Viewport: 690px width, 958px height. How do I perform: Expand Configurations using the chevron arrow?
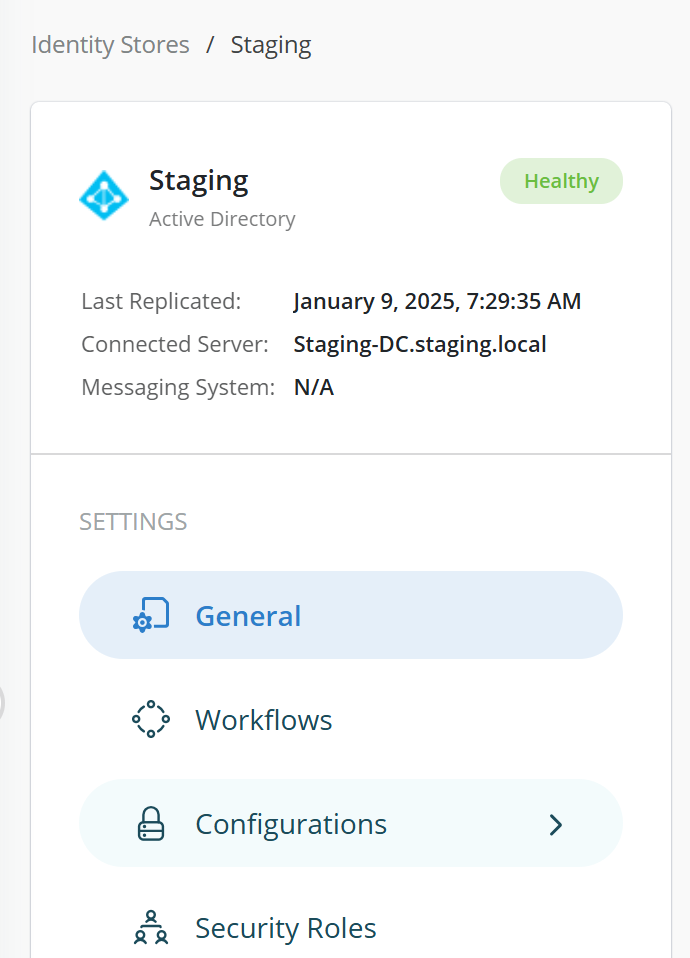click(x=556, y=824)
